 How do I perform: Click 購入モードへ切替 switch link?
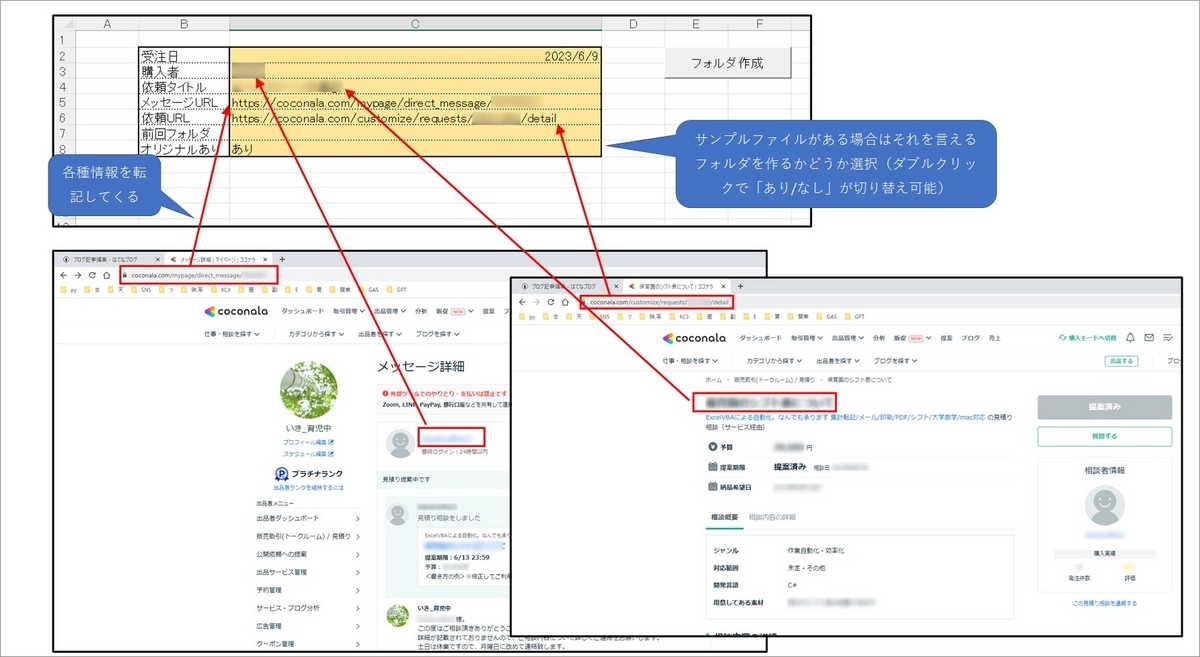1086,339
